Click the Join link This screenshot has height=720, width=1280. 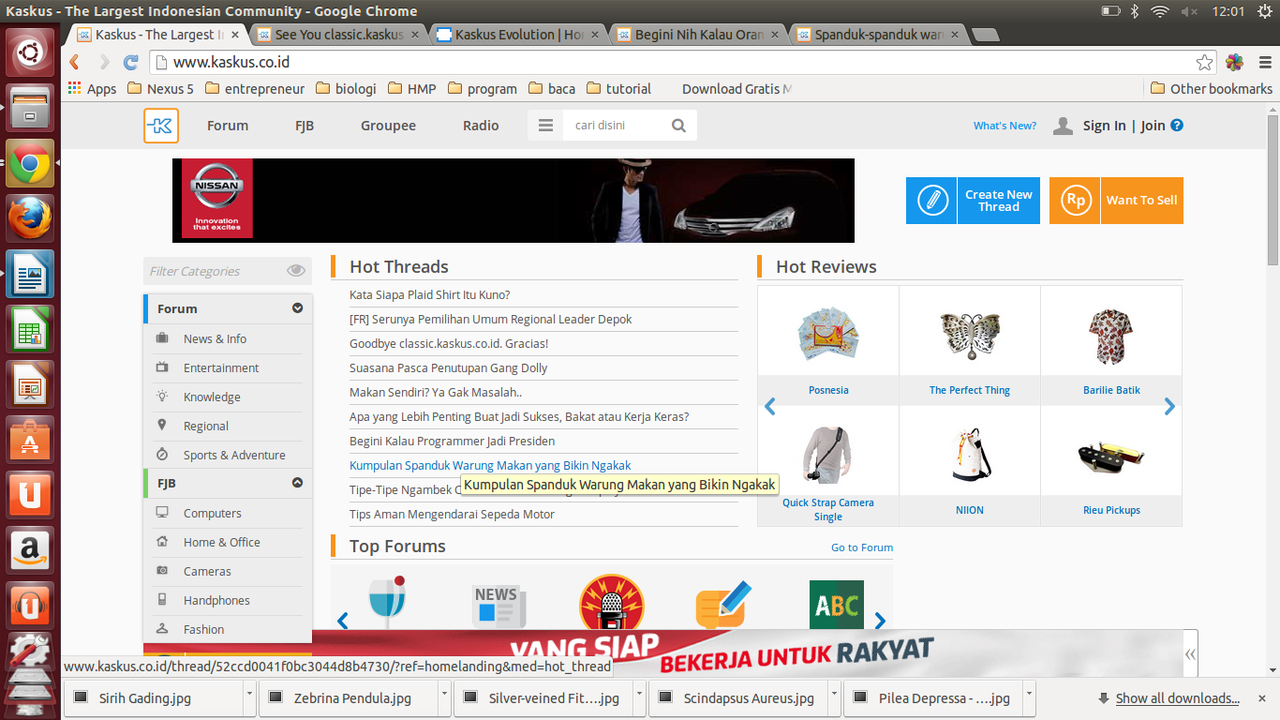[1153, 126]
